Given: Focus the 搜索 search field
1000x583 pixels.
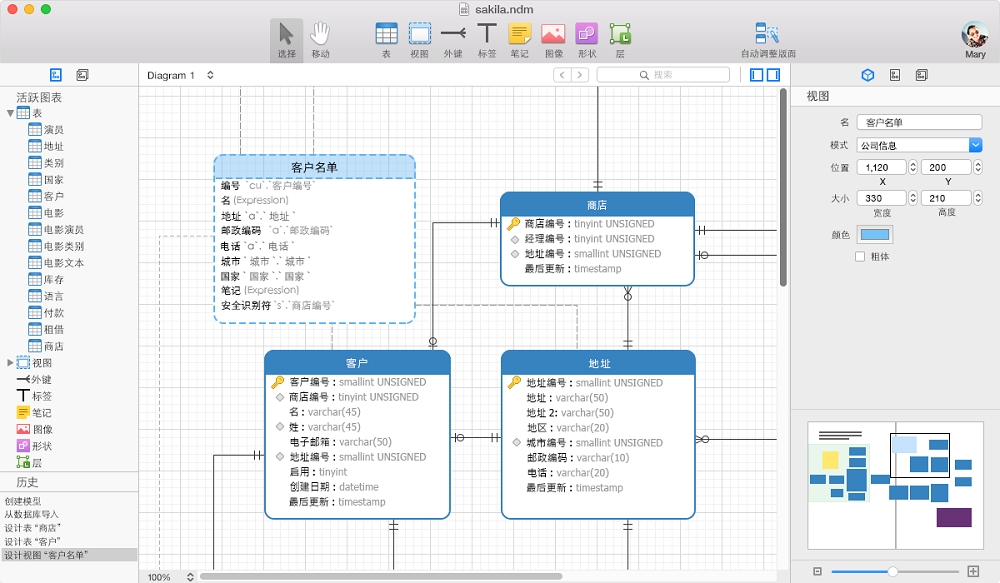Looking at the screenshot, I should point(663,75).
